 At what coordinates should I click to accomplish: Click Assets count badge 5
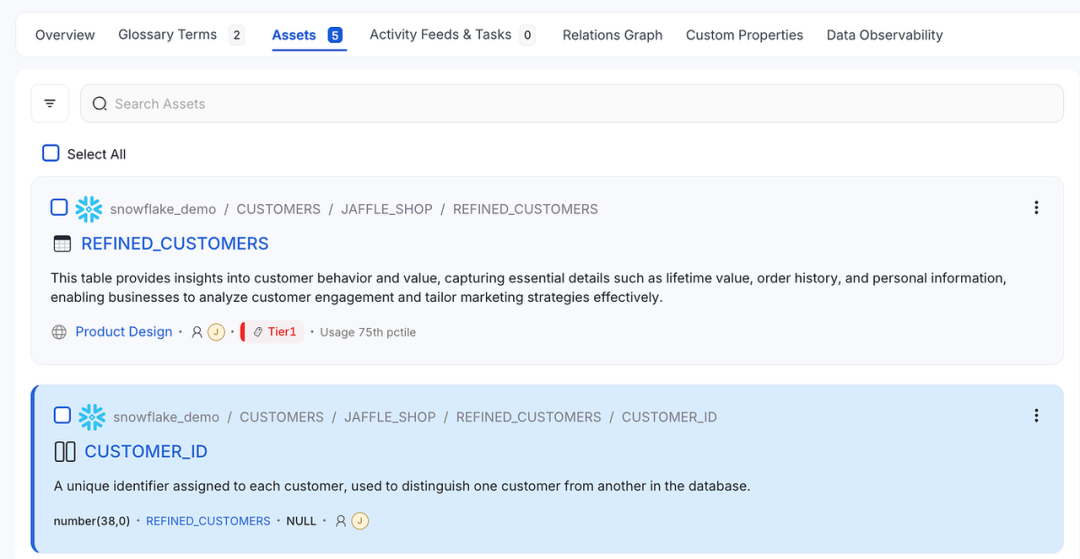pyautogui.click(x=335, y=35)
